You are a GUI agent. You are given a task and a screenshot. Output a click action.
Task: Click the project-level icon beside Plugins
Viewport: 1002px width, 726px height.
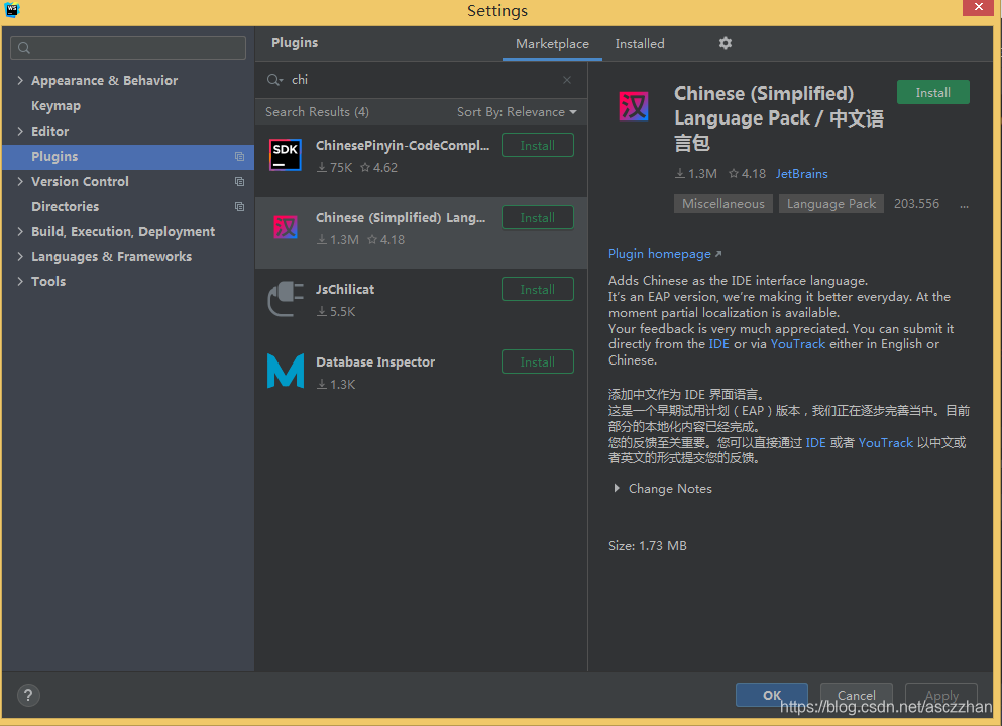point(239,157)
